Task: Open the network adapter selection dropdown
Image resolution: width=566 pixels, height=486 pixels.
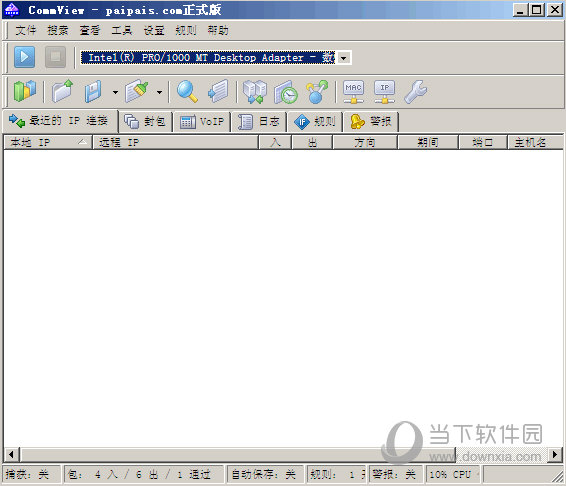Action: (344, 58)
